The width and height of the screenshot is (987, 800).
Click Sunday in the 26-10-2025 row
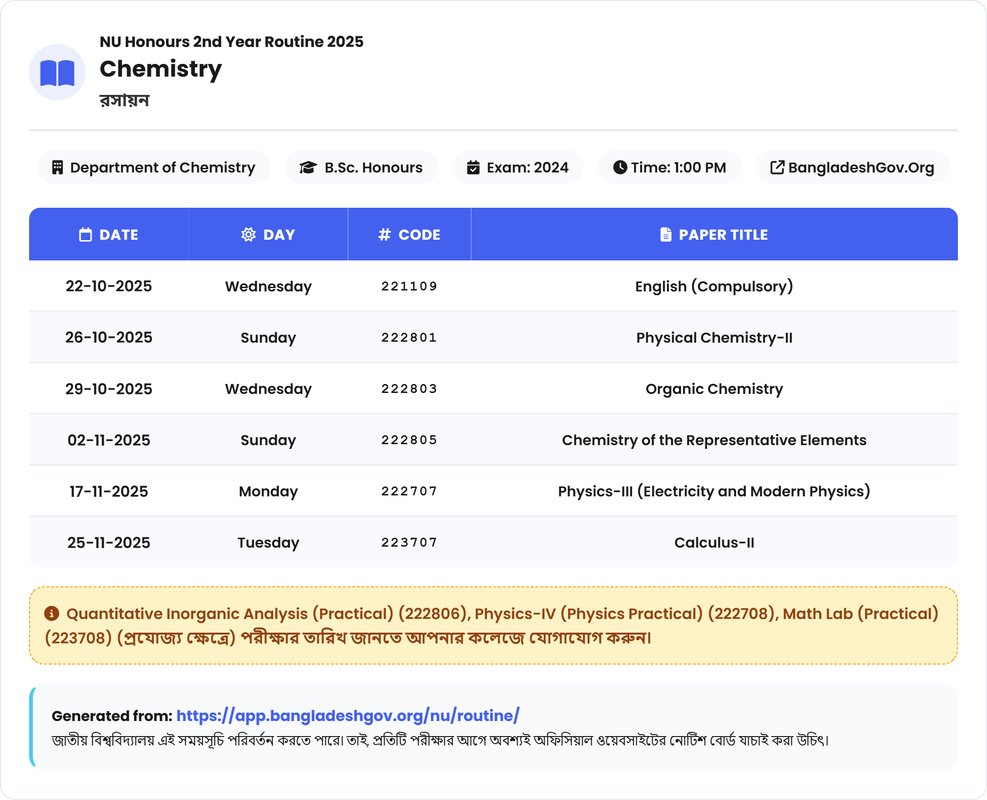(x=268, y=337)
